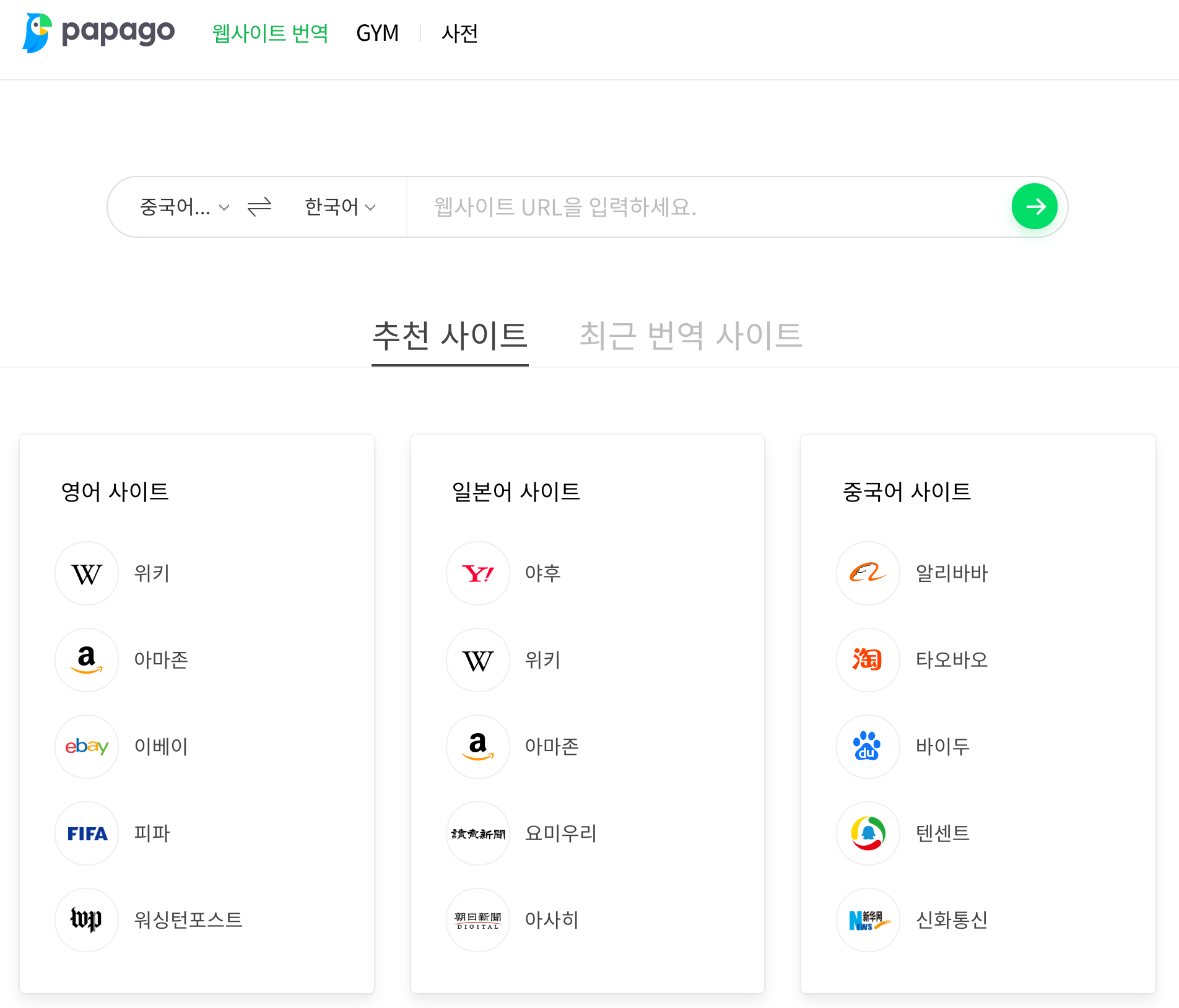This screenshot has height=1008, width=1179.
Task: Open the 텐센트 link
Action: pos(942,833)
